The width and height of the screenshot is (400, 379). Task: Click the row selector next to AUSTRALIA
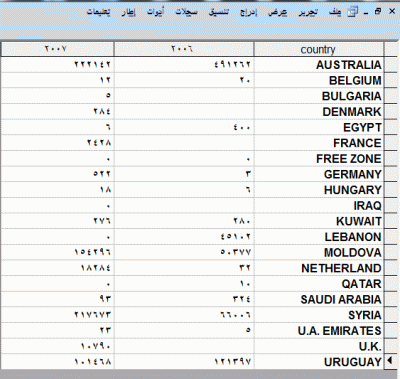click(x=390, y=64)
